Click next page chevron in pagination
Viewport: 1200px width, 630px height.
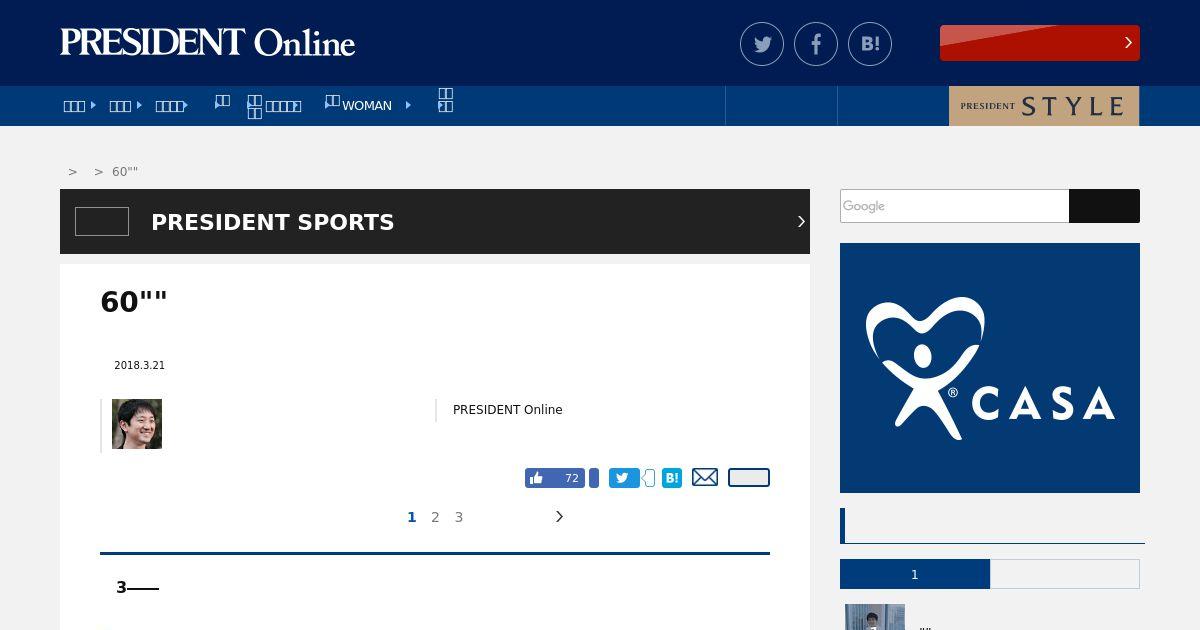pyautogui.click(x=559, y=516)
